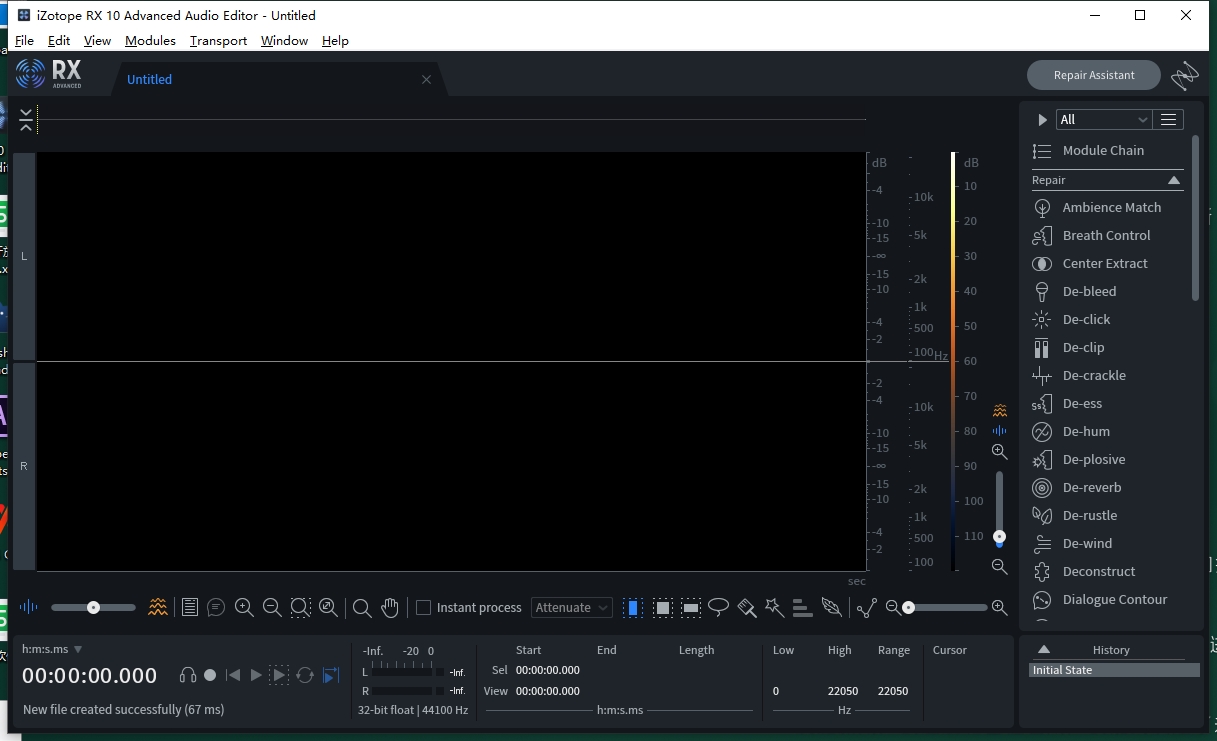Screen dimensions: 1217x741
Task: Zoom to selection in time toolbar
Action: 300,607
